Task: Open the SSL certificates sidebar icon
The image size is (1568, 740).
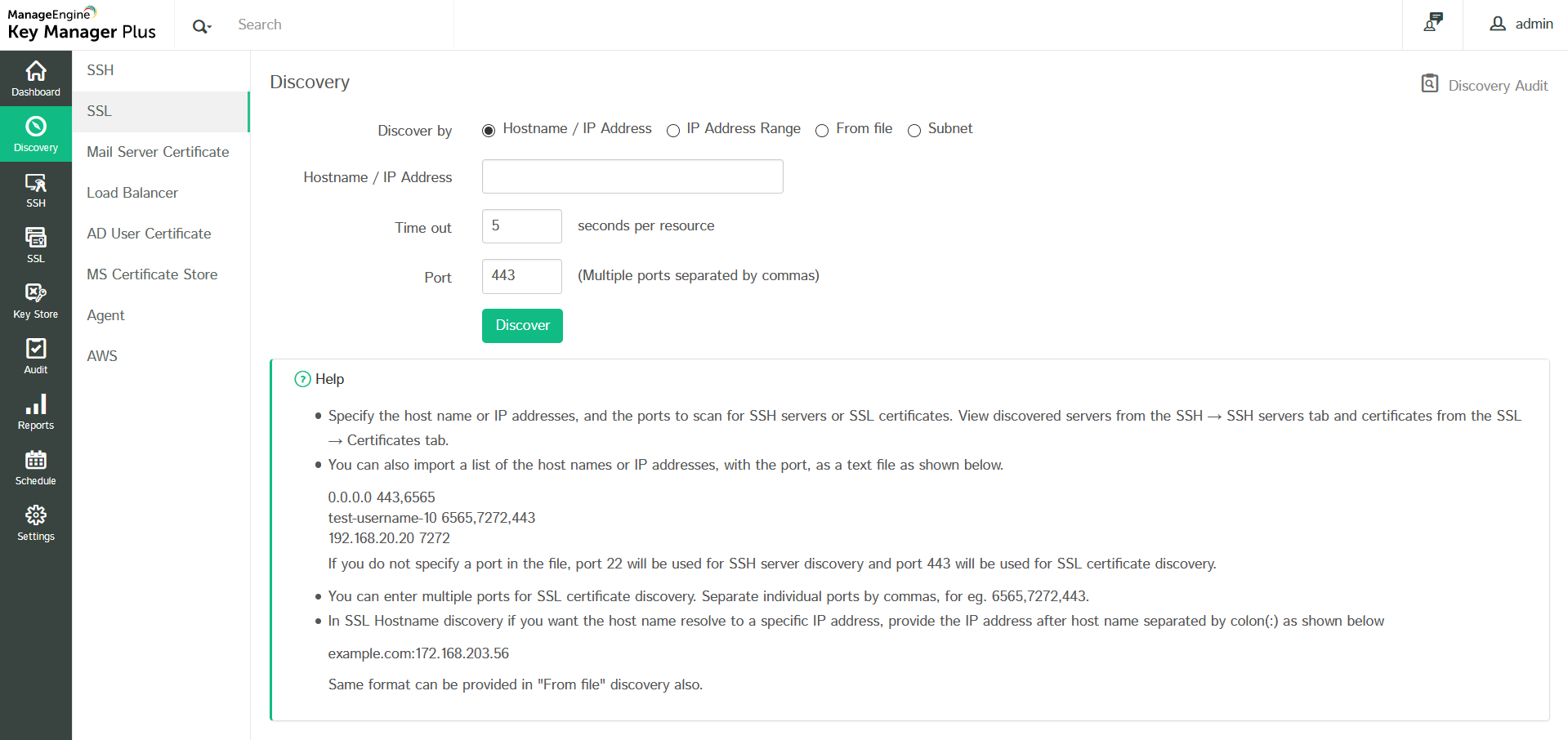Action: point(36,245)
